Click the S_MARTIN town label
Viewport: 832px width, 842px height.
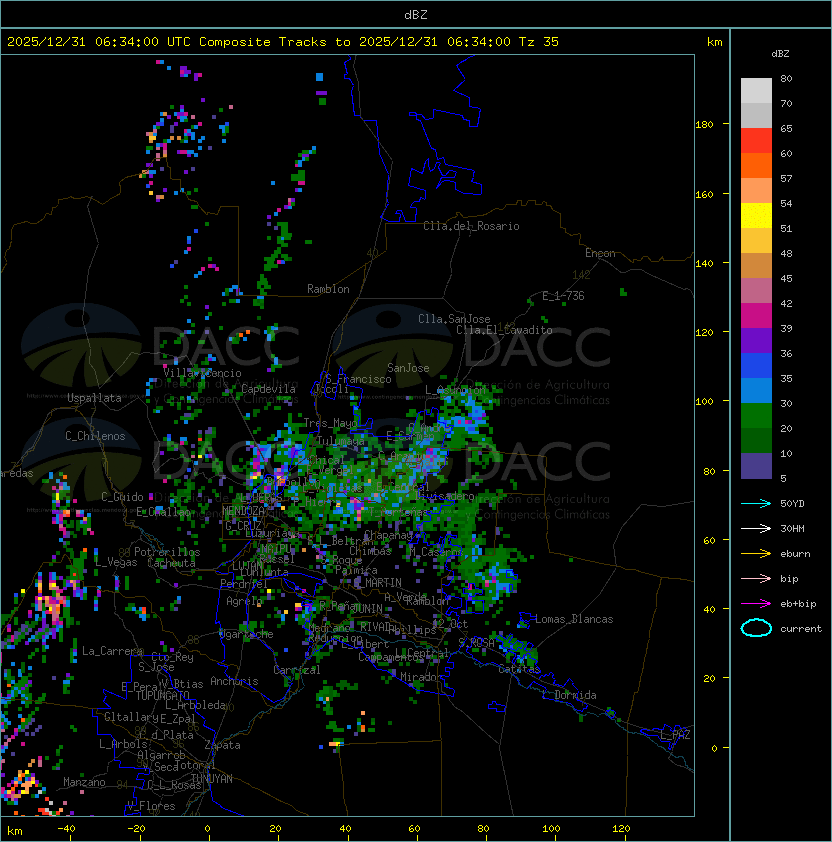(377, 583)
